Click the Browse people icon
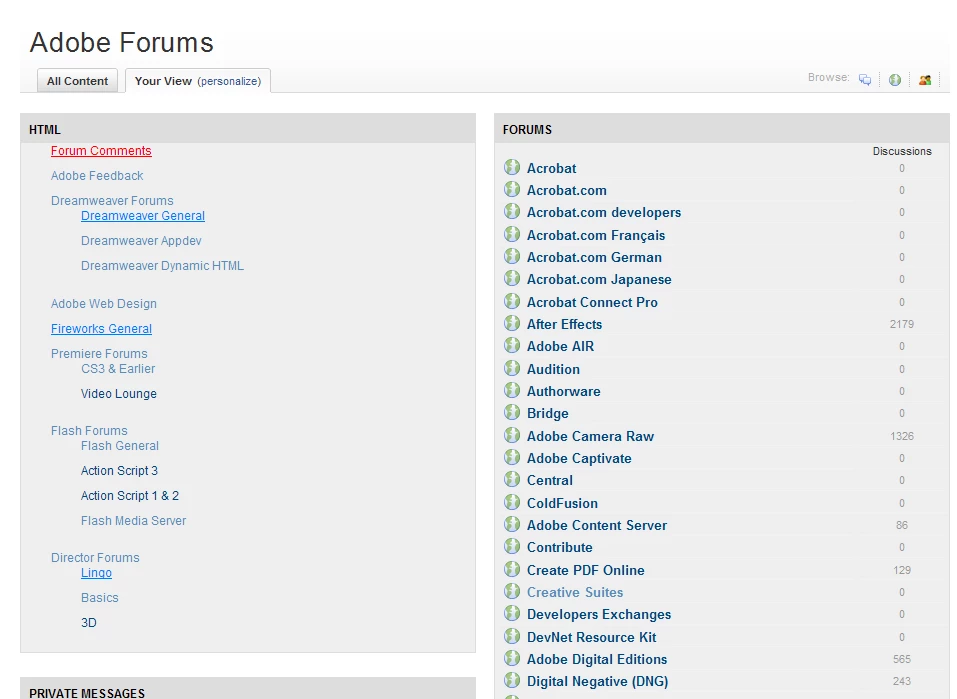 coord(925,80)
